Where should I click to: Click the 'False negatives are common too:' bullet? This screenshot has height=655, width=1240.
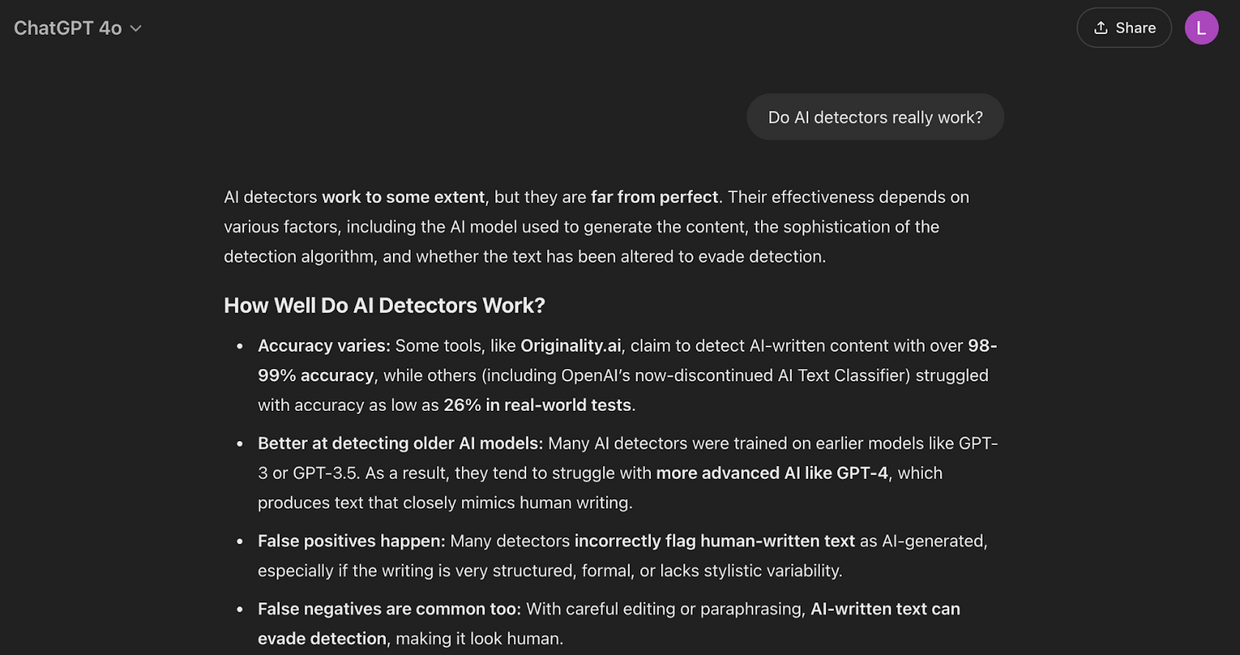point(388,607)
